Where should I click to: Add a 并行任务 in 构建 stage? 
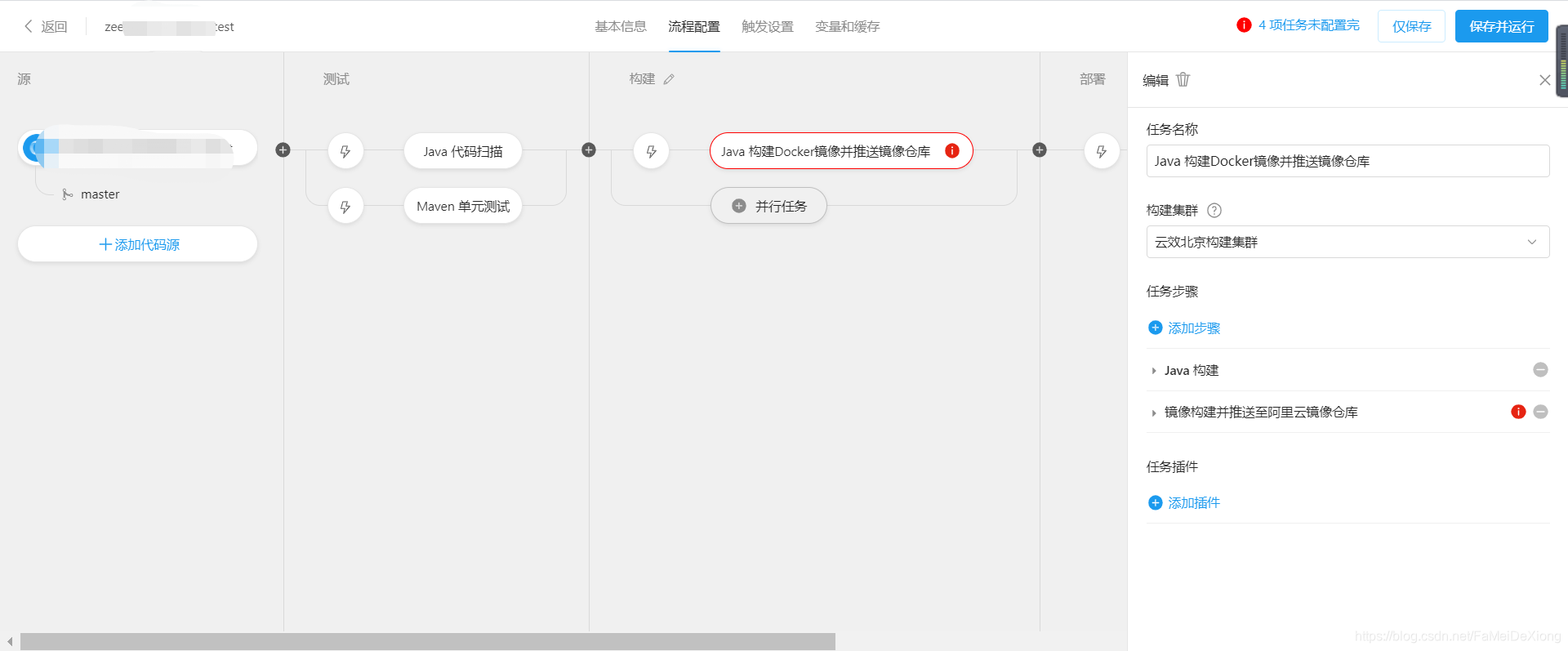pos(768,206)
